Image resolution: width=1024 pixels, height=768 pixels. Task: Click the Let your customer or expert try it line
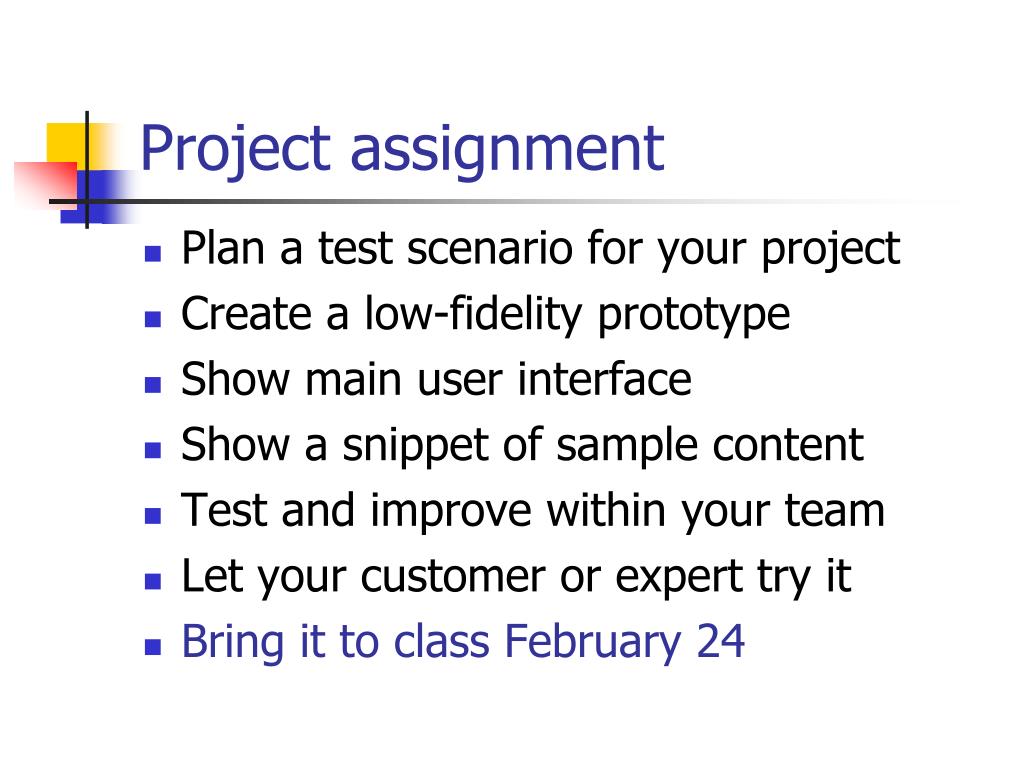tap(516, 577)
